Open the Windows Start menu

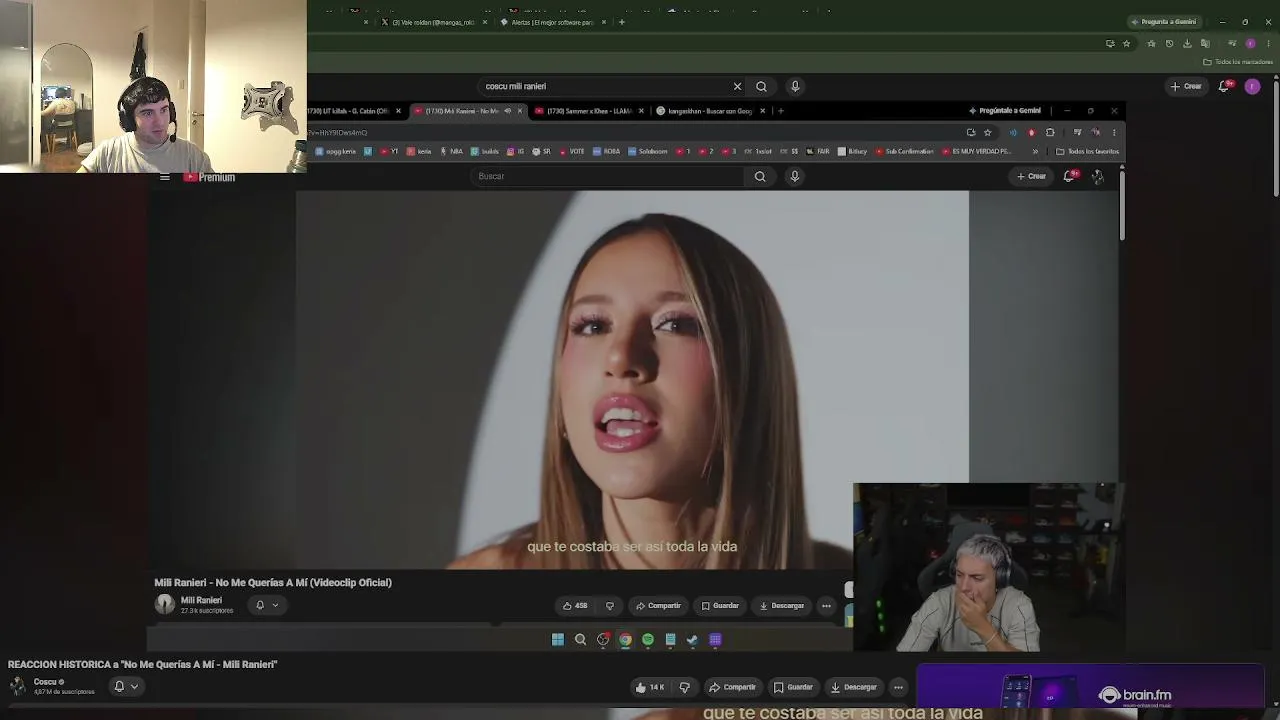coord(558,640)
